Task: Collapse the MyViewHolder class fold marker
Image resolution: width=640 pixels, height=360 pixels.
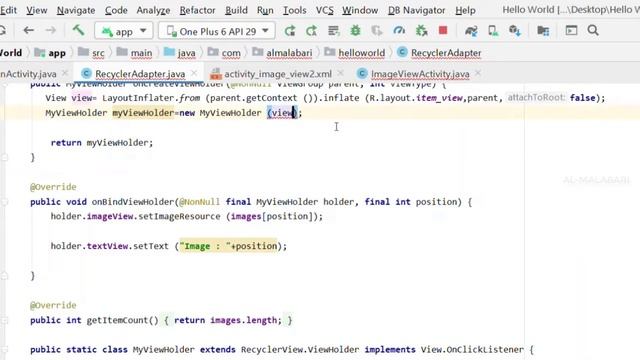Action: pyautogui.click(x=4, y=350)
